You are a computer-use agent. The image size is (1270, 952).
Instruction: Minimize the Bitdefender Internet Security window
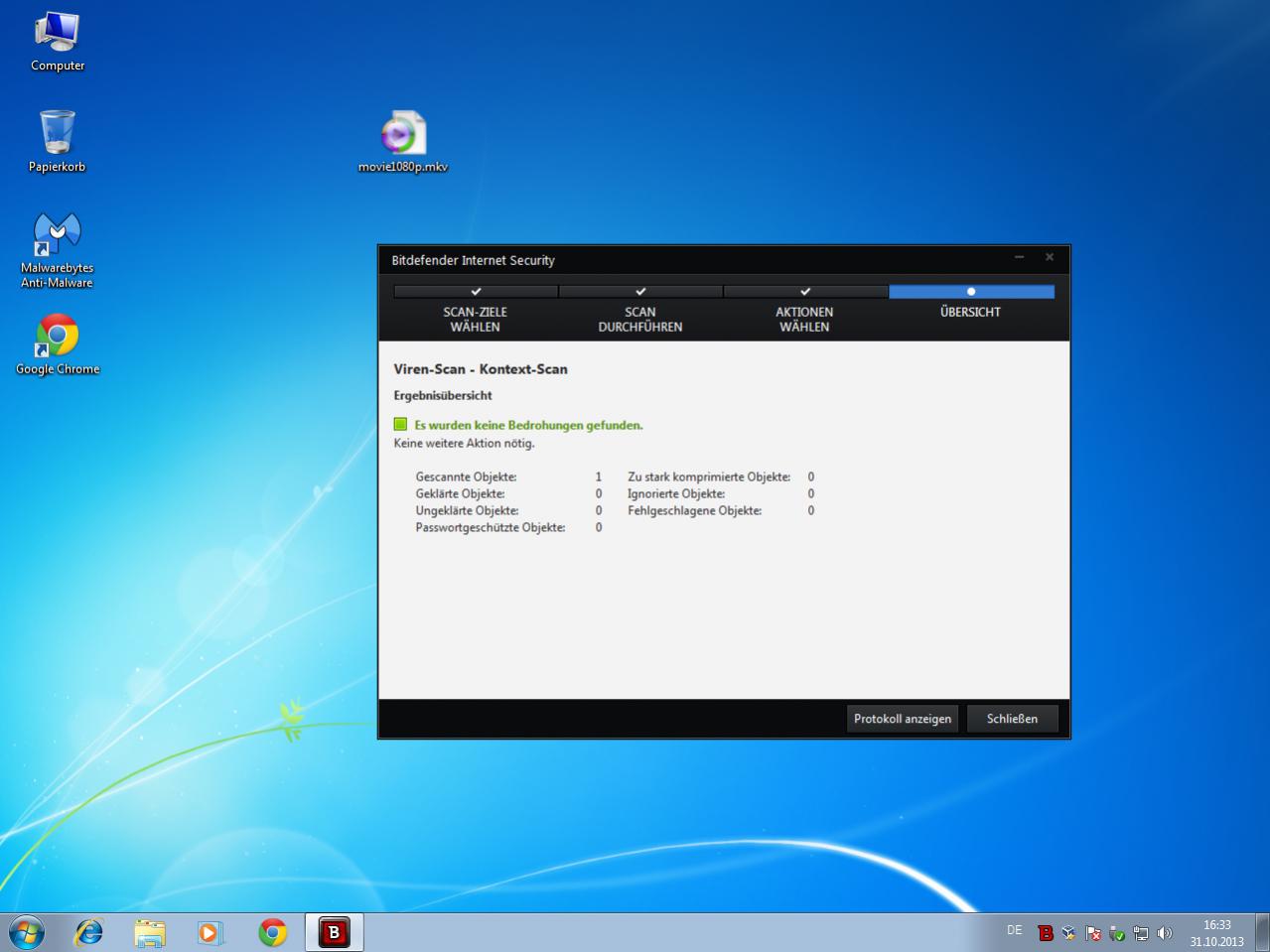[1019, 257]
